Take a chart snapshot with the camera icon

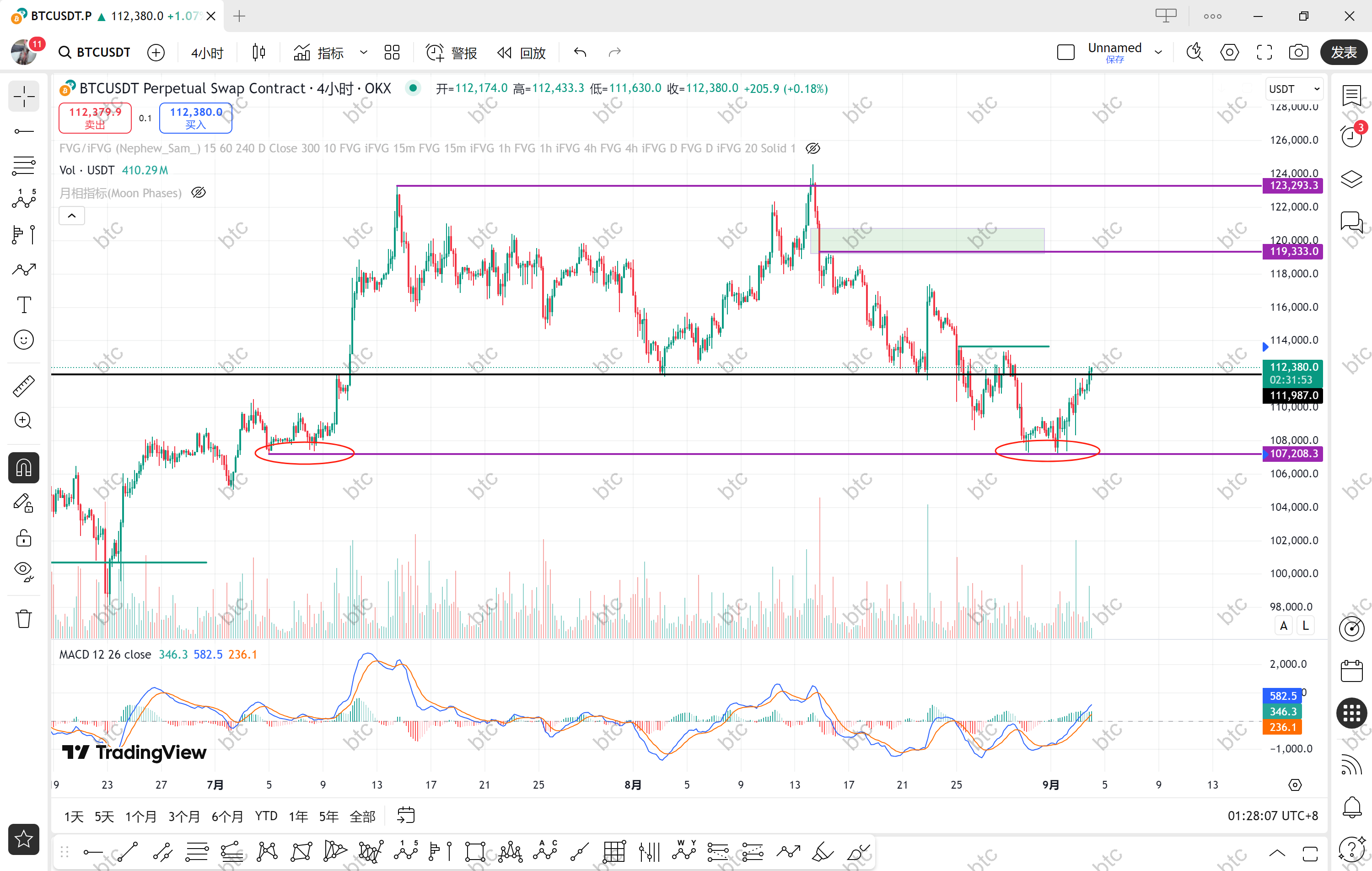pos(1298,53)
